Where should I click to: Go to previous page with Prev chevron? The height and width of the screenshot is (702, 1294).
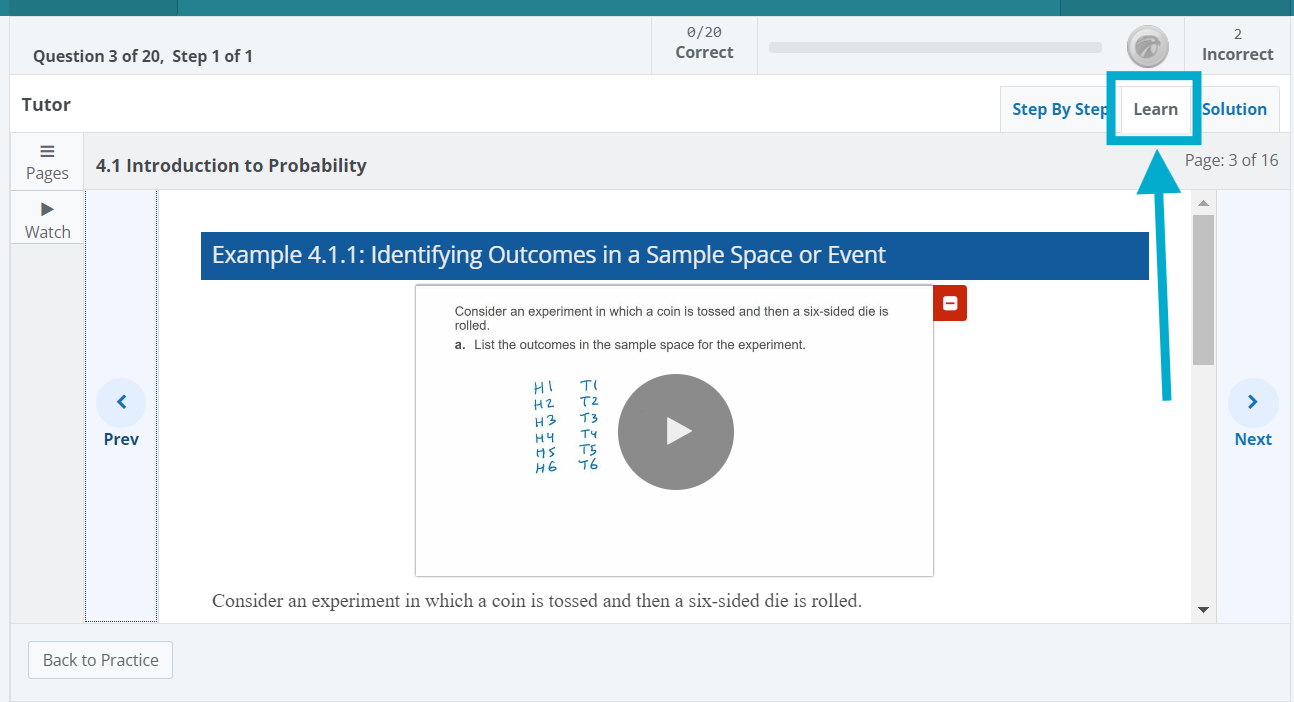121,403
